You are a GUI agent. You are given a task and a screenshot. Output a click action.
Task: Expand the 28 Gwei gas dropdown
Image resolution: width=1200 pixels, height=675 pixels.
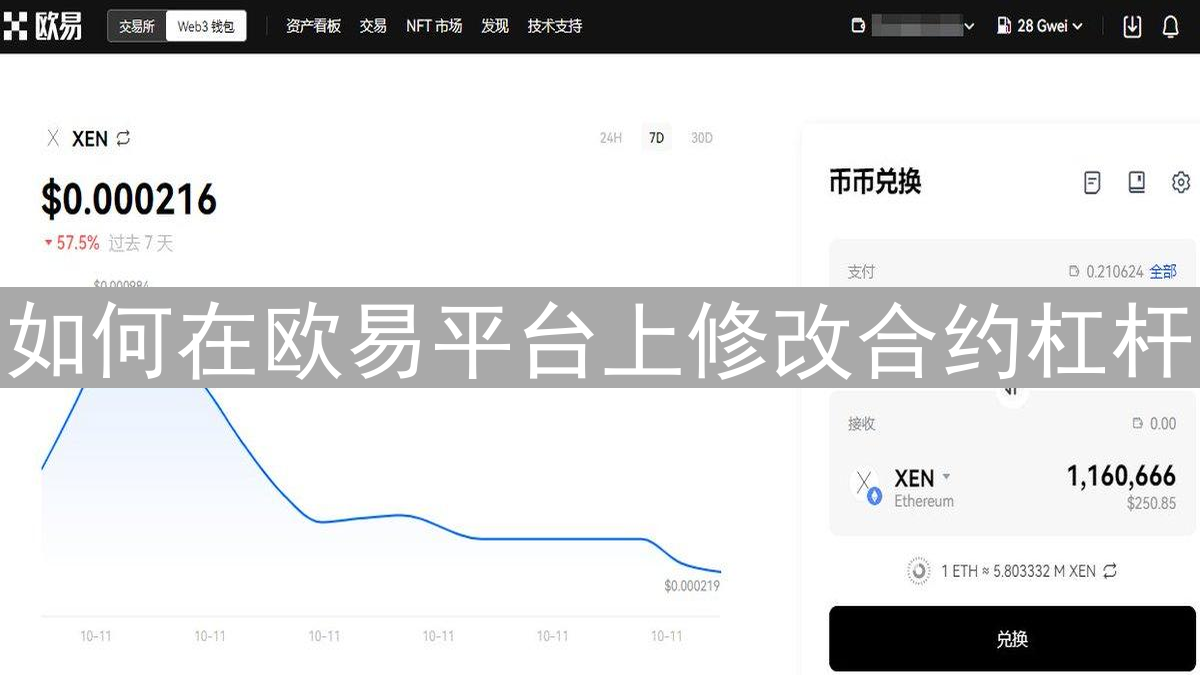[1077, 27]
